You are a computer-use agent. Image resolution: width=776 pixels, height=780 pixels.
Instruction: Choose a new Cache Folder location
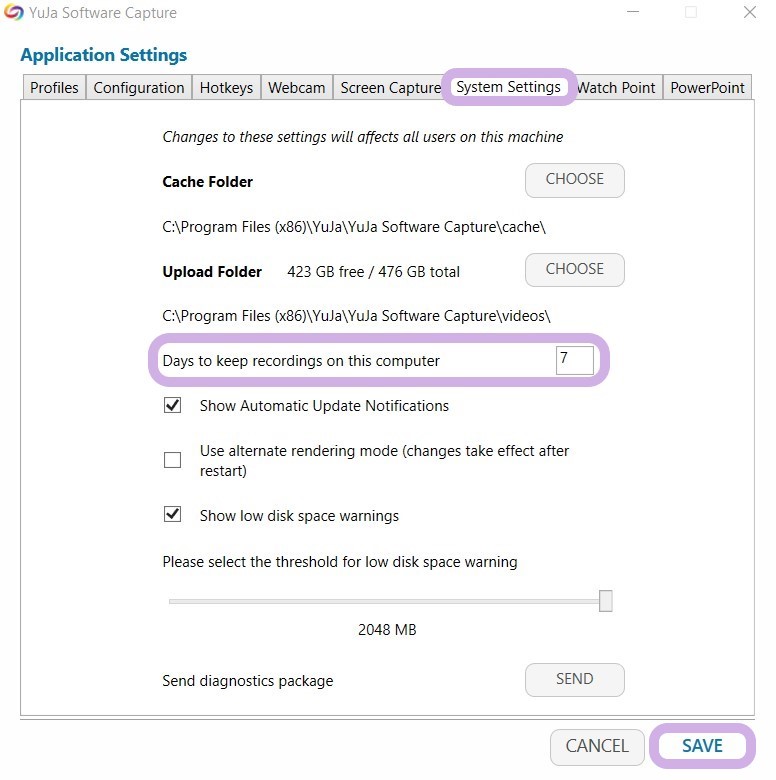coord(574,180)
